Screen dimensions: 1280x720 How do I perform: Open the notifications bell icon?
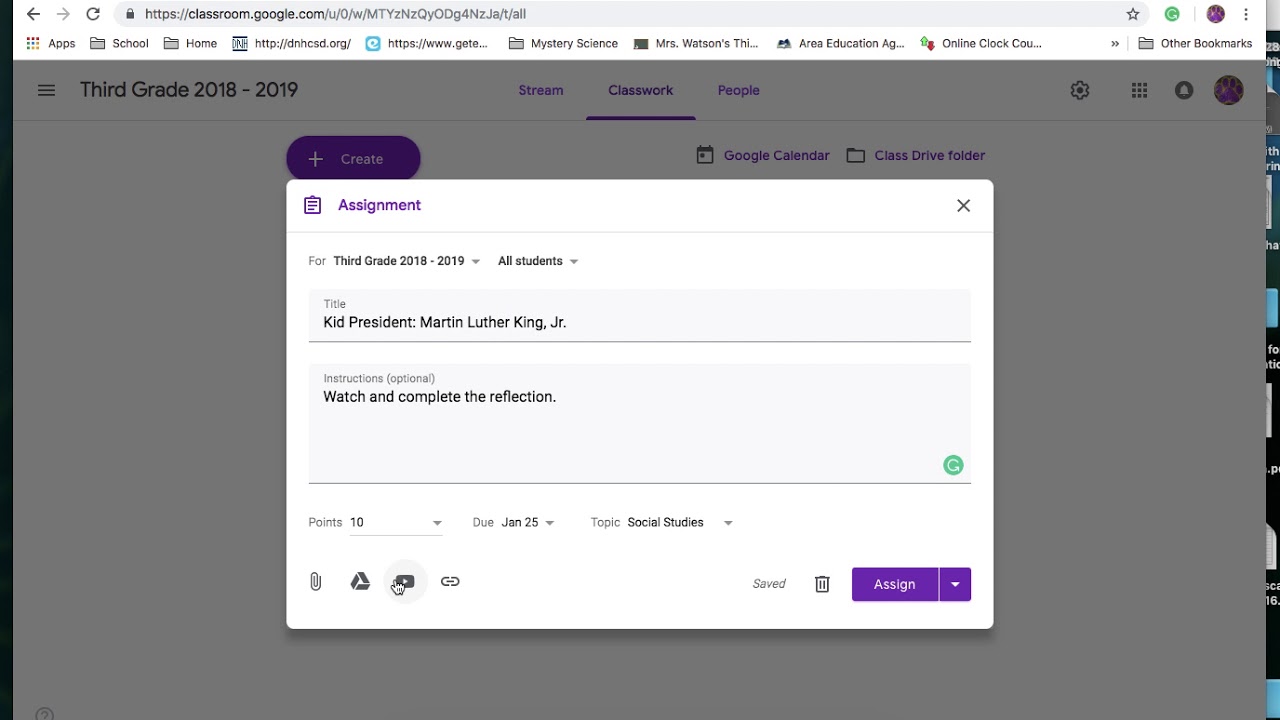(x=1184, y=90)
